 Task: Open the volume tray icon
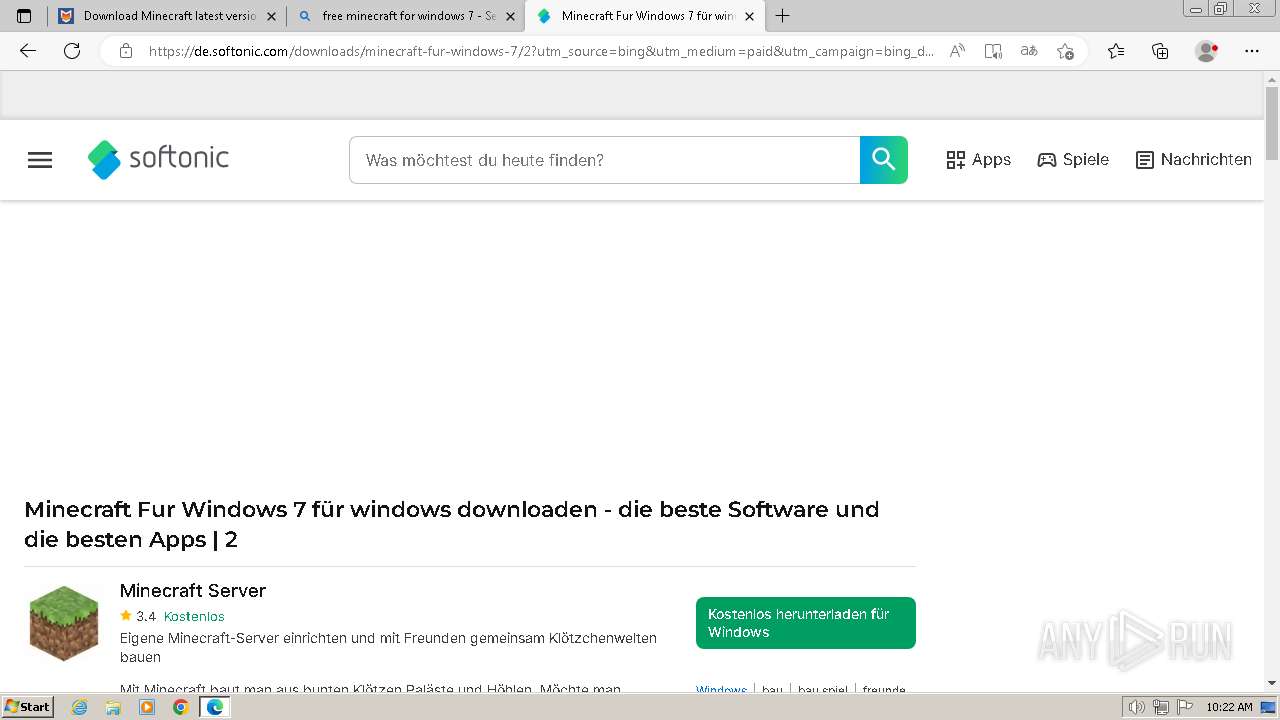click(x=1137, y=707)
